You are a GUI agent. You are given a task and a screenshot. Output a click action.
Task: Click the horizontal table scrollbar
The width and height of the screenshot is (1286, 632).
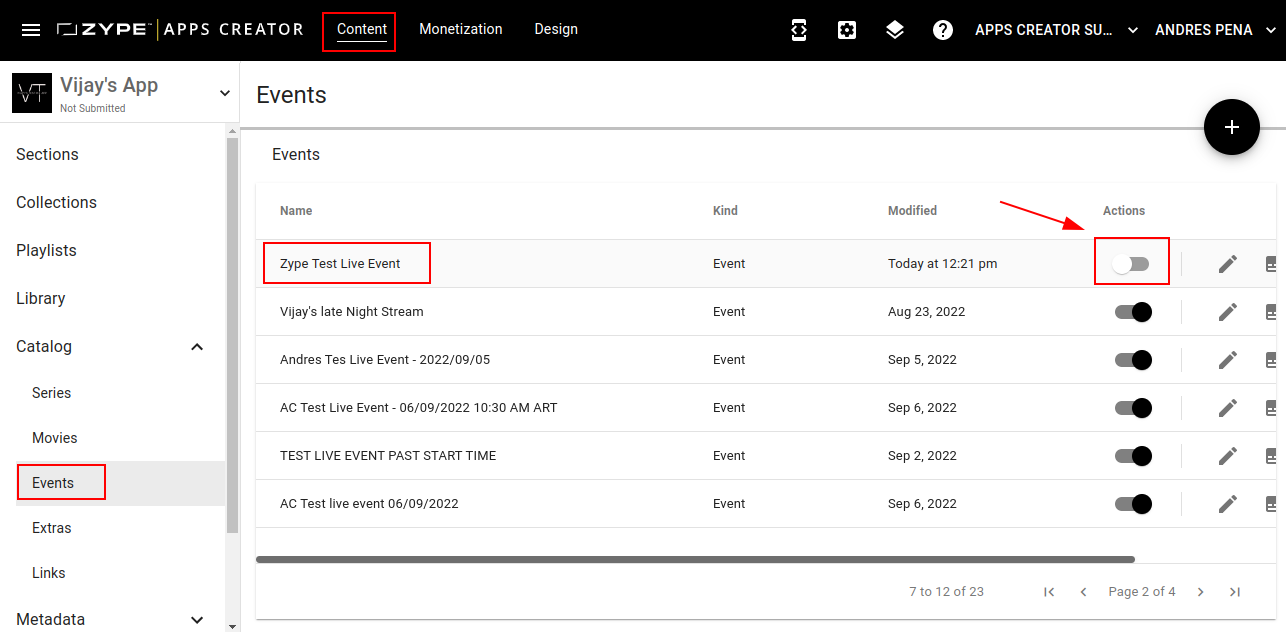pyautogui.click(x=695, y=559)
